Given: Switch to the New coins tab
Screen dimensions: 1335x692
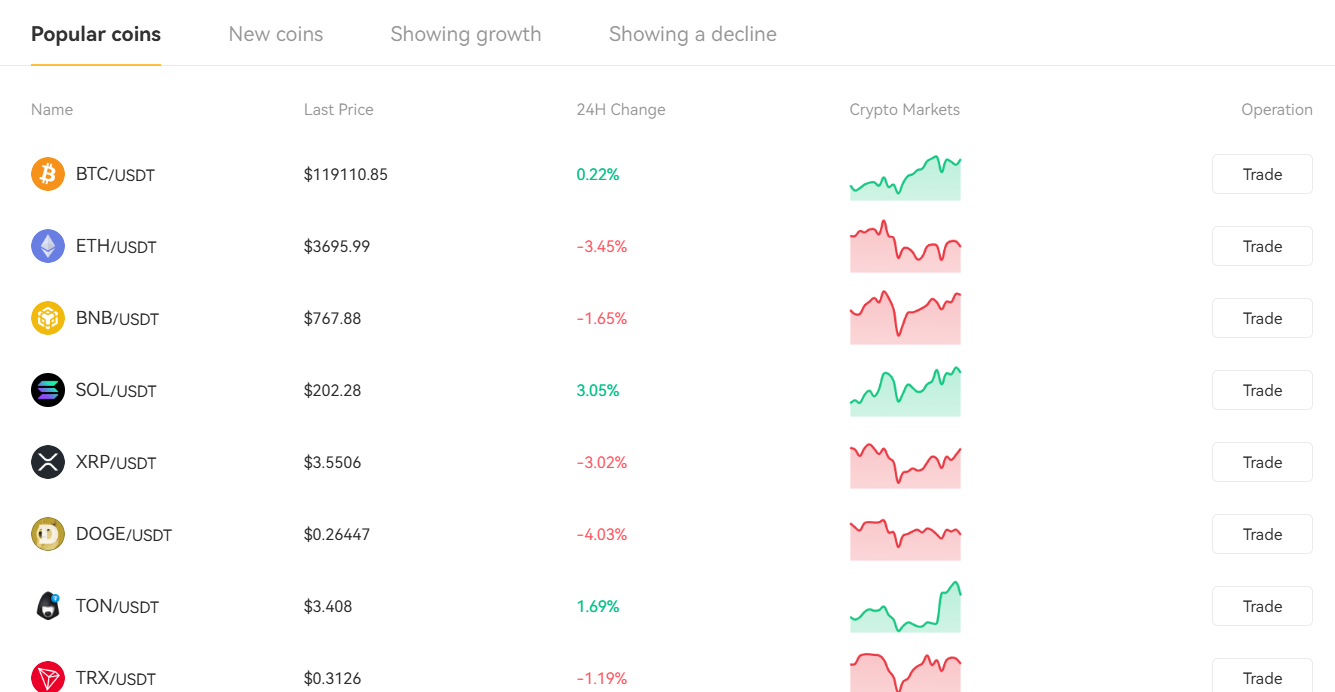Looking at the screenshot, I should coord(276,34).
